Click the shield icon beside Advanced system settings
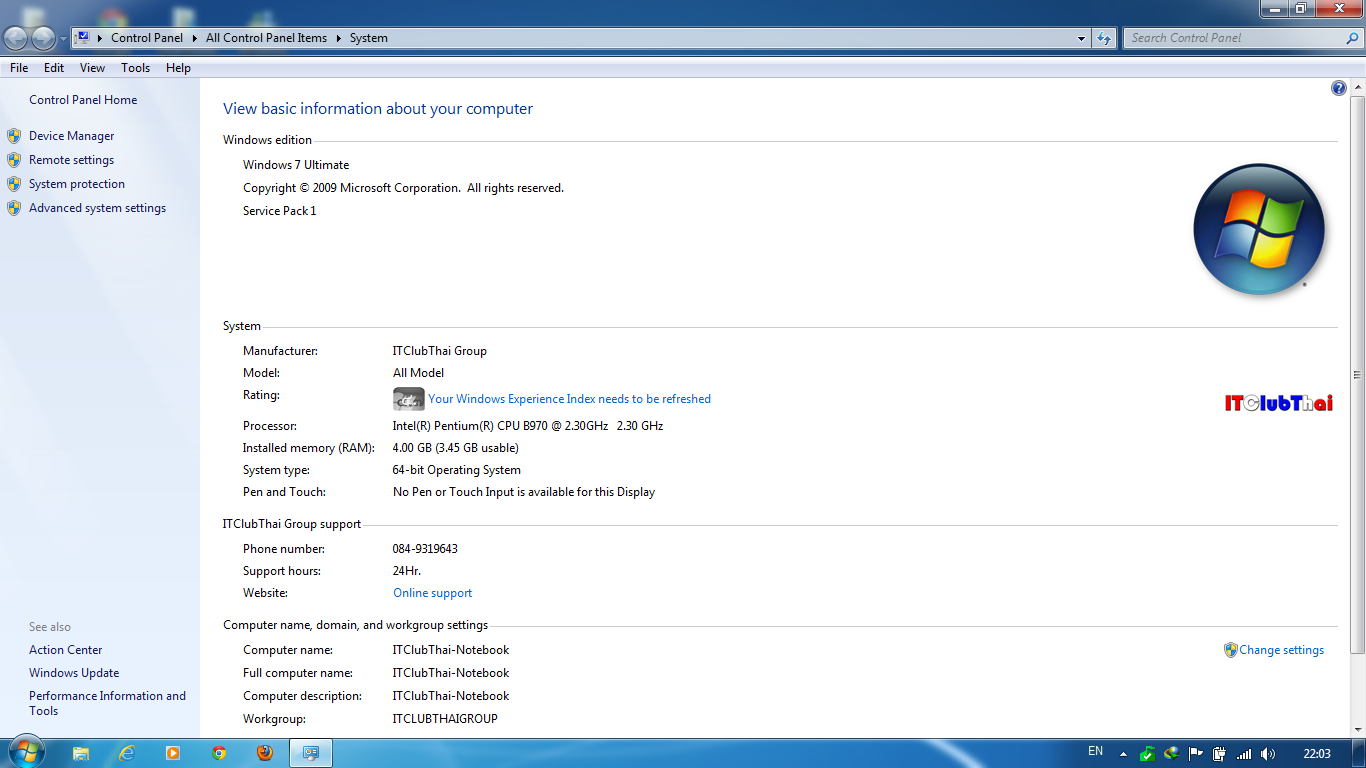1366x768 pixels. (x=14, y=208)
